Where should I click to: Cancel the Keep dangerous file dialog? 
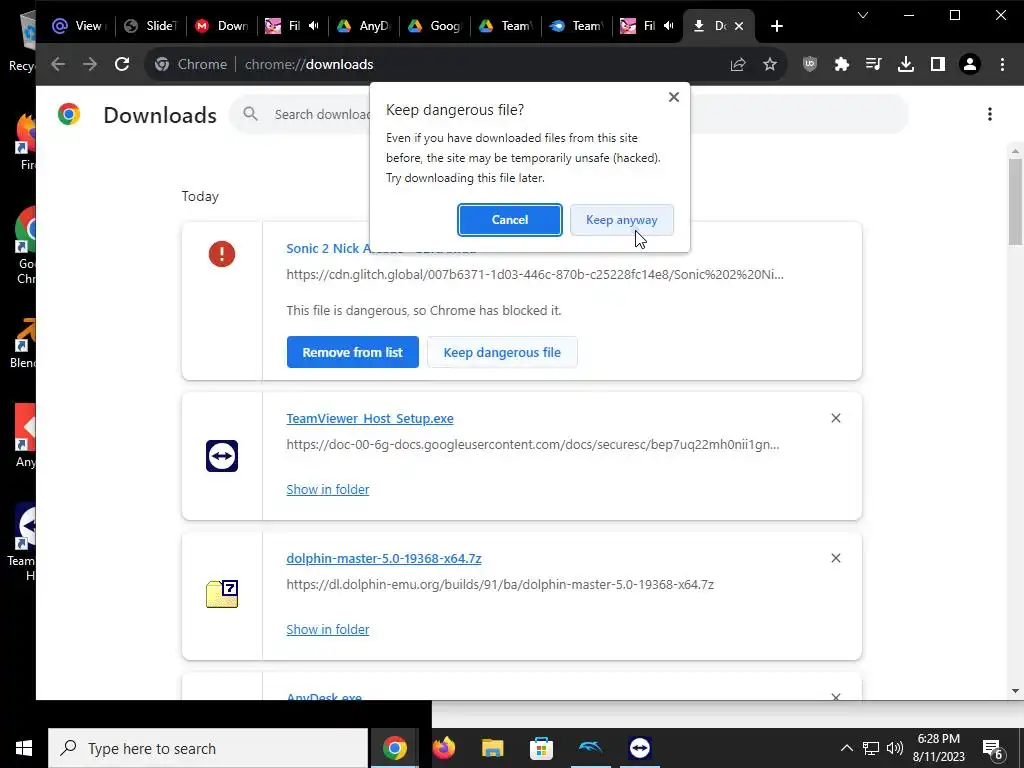509,220
